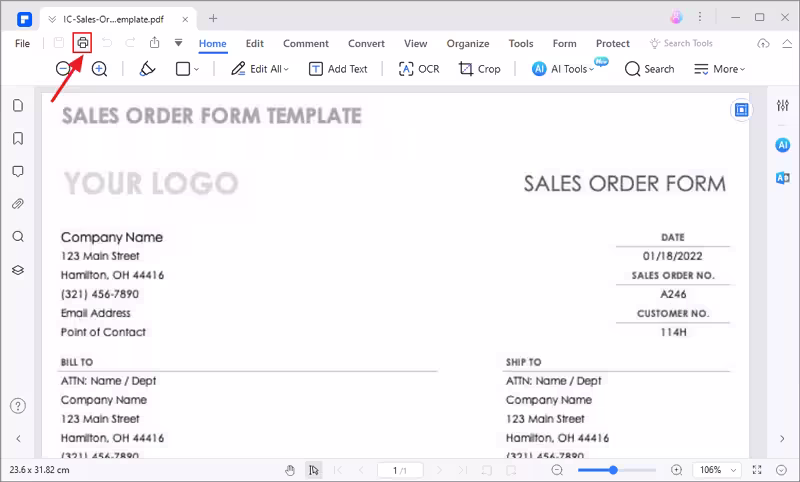Open the Tools tab
This screenshot has height=482, width=800.
(520, 43)
